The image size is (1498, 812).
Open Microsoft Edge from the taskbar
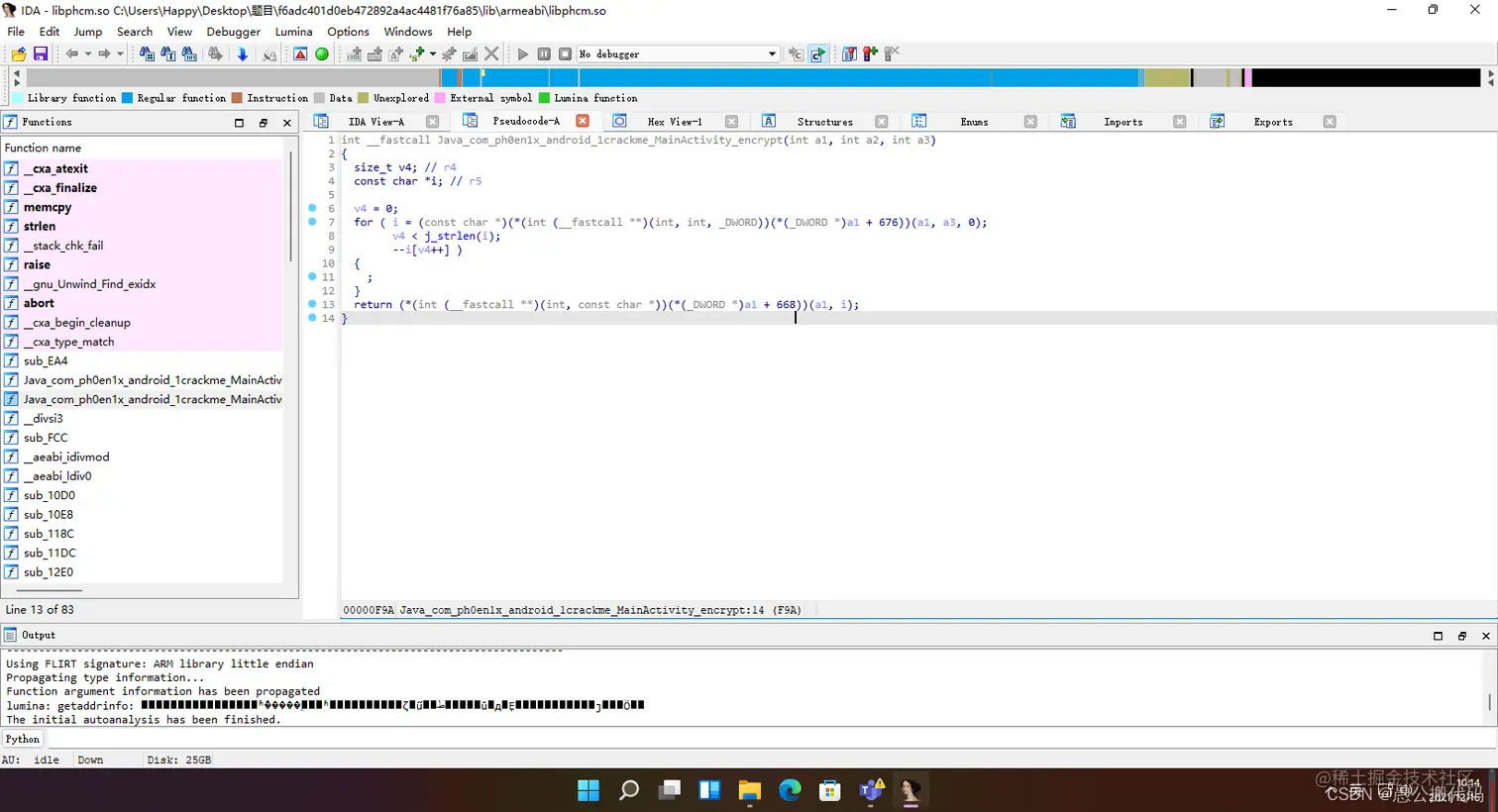790,790
